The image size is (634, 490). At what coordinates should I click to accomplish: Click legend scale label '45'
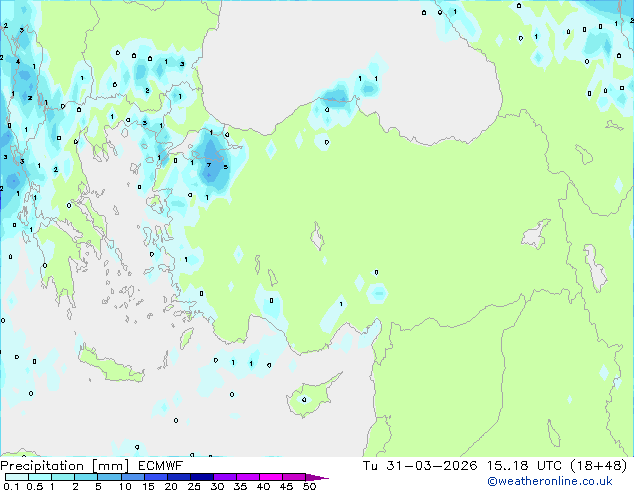pos(286,486)
